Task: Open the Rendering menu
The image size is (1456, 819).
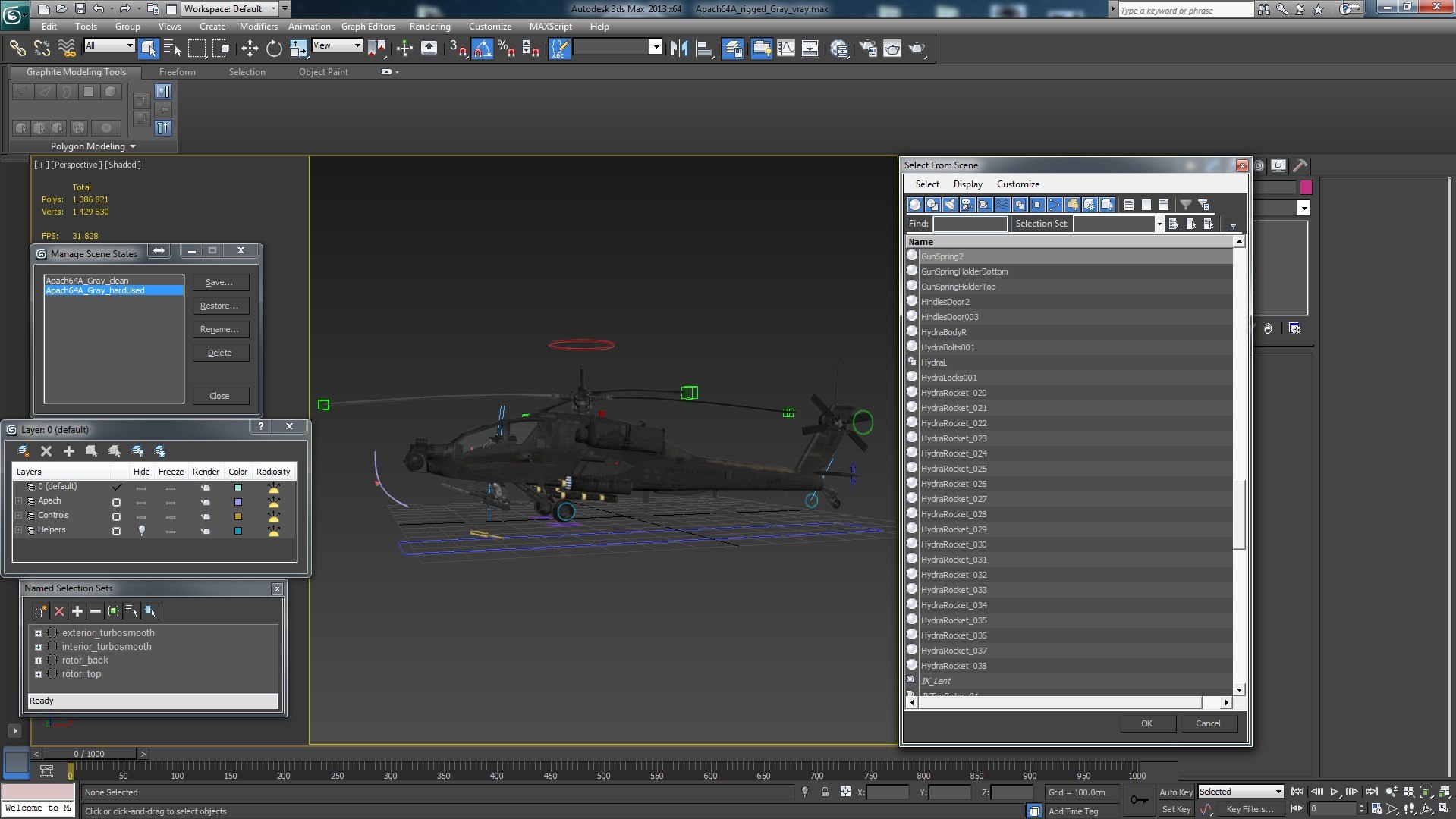Action: (430, 27)
